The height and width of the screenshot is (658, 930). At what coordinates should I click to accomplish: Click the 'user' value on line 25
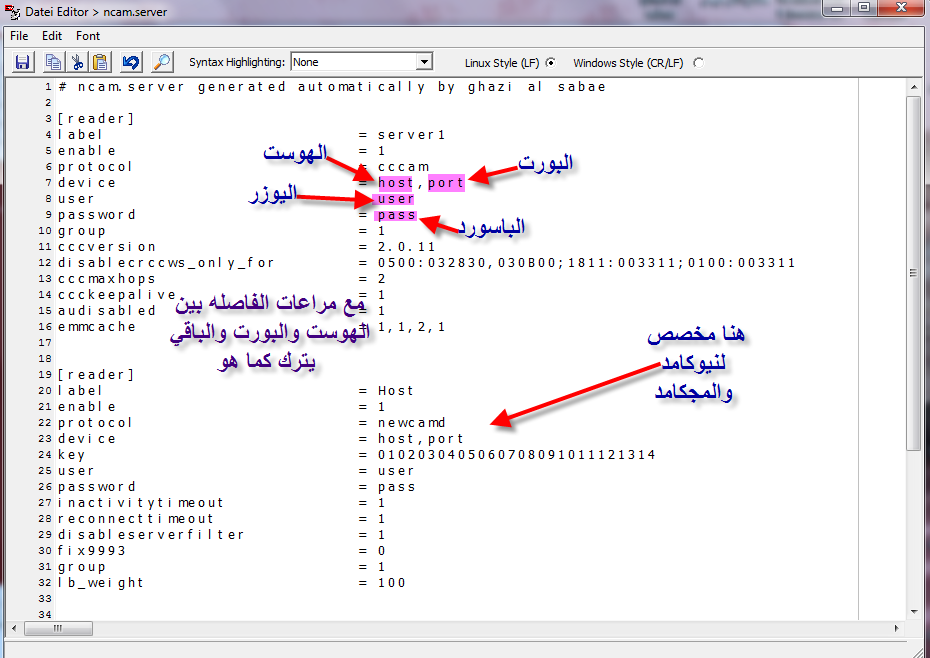[x=396, y=471]
